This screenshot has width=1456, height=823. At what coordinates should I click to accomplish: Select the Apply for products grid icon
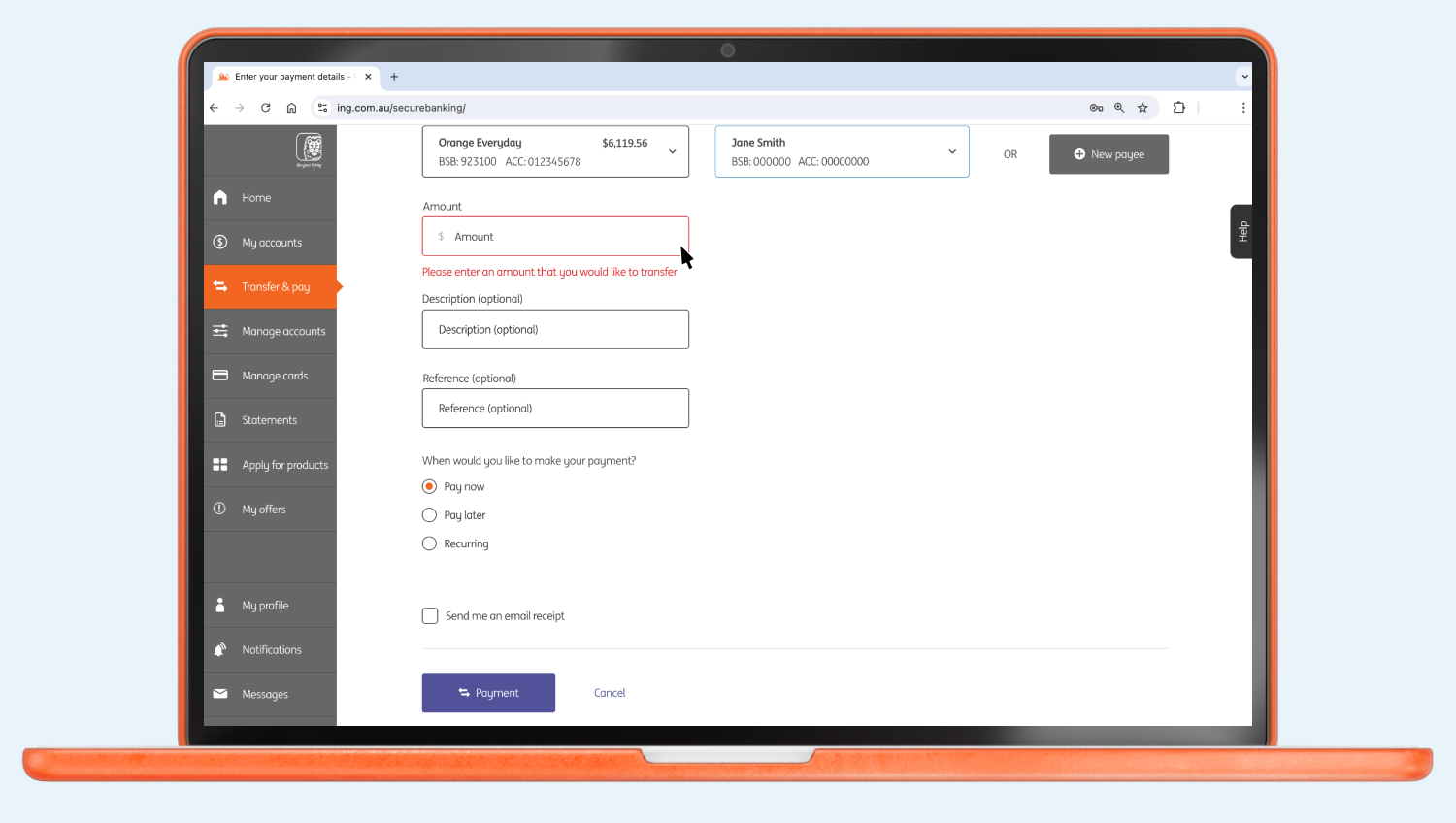click(x=219, y=464)
